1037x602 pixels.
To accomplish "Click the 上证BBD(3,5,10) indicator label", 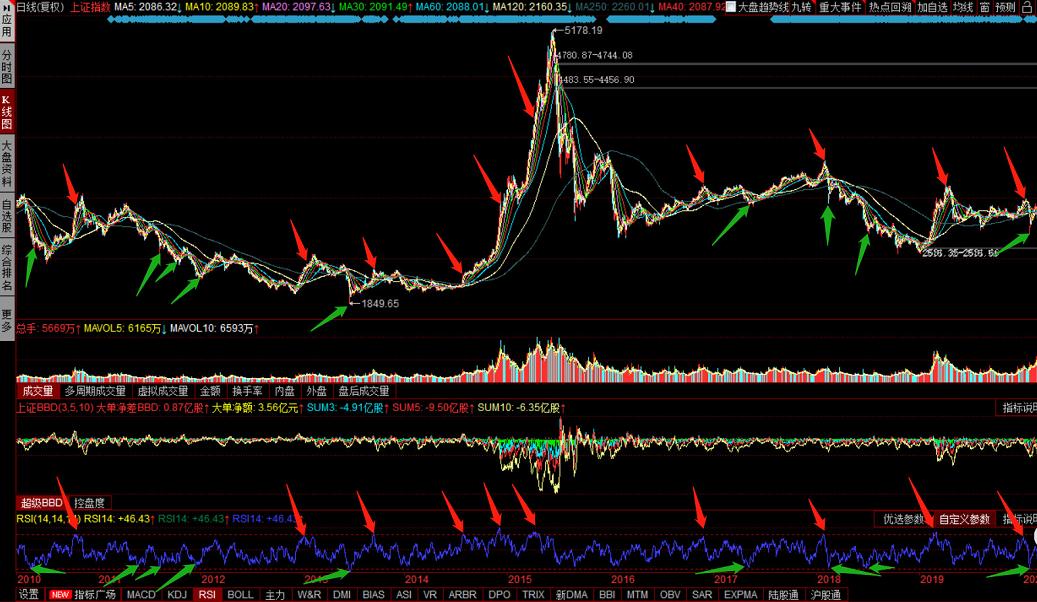I will click(56, 408).
